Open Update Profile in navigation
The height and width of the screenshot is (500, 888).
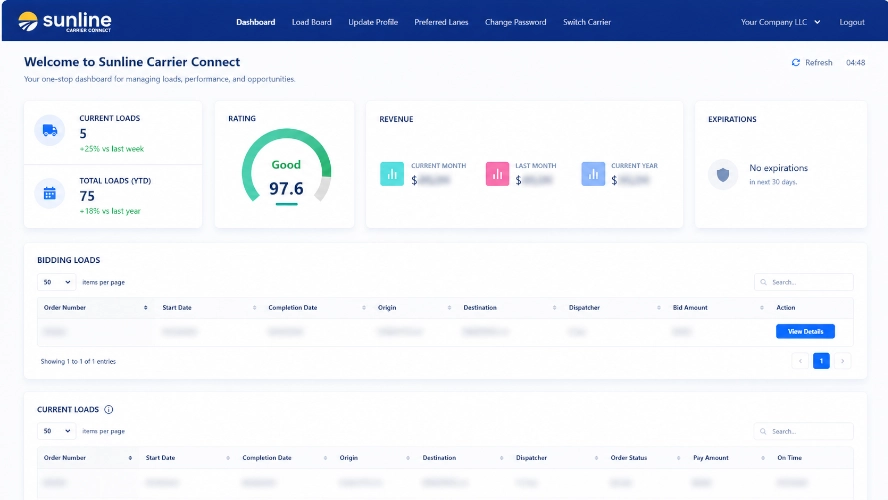click(x=373, y=22)
